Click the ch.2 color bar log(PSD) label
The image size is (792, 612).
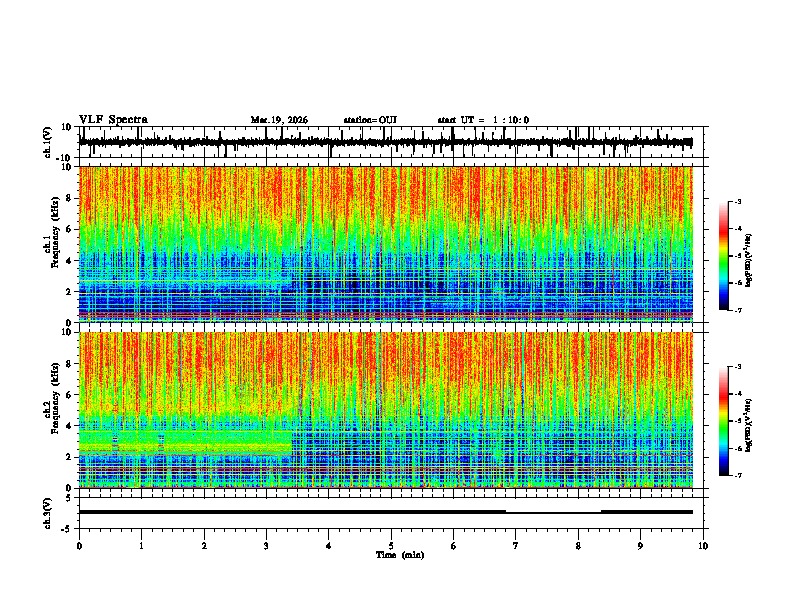click(x=749, y=425)
